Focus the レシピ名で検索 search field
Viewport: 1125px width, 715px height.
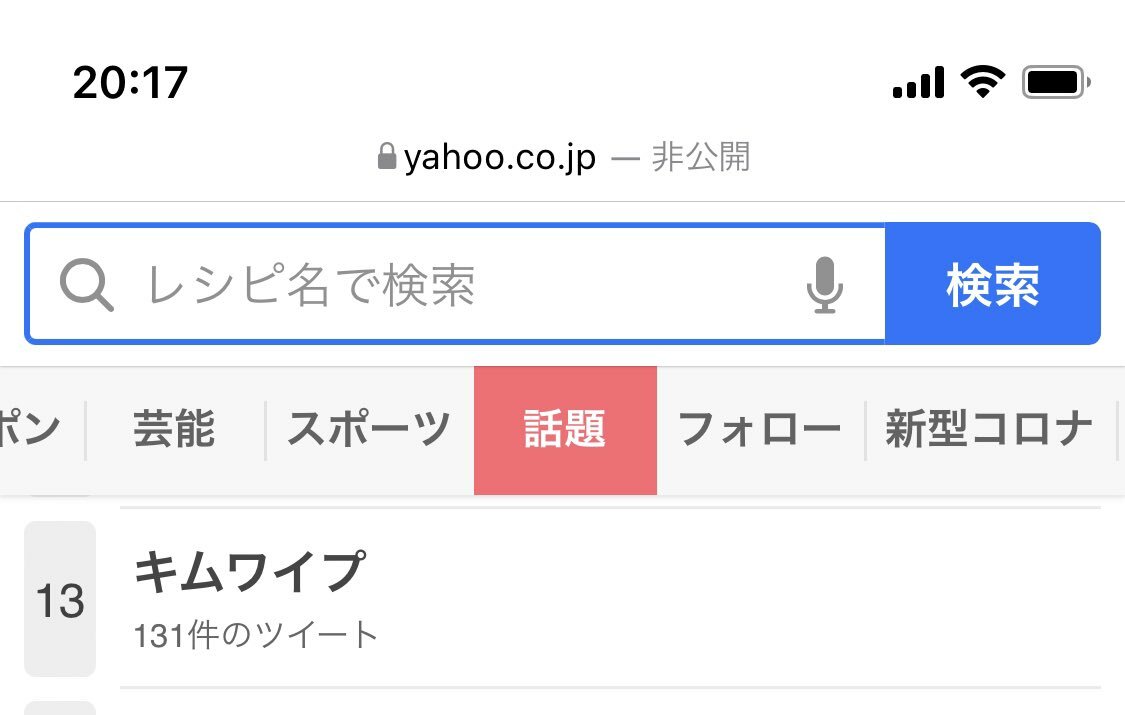456,284
